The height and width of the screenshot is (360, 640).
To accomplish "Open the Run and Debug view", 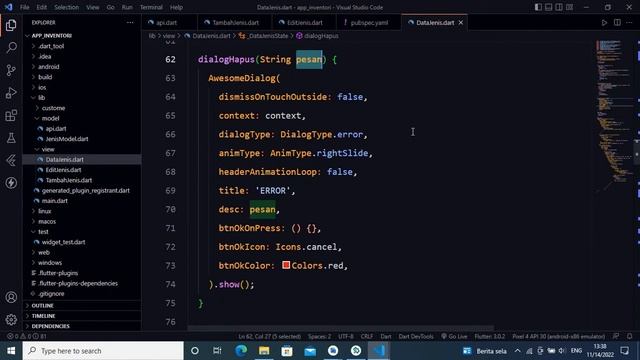I will [x=11, y=93].
